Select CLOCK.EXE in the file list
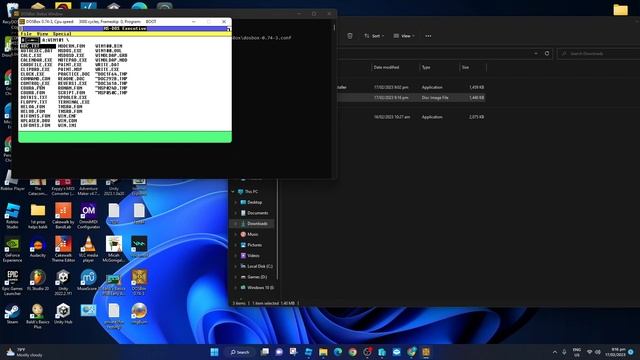 pos(32,74)
